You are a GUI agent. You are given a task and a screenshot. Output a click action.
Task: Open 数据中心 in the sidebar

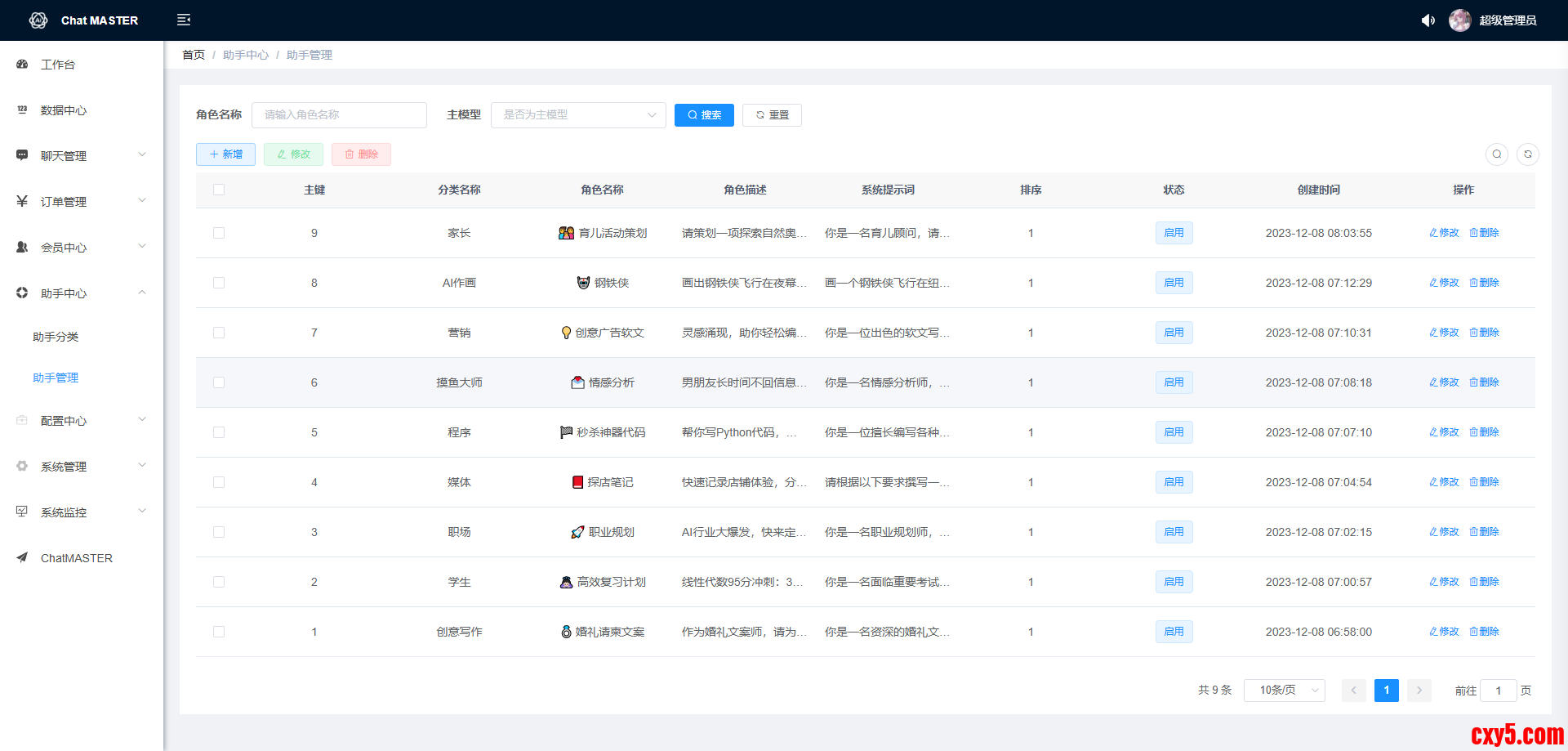64,110
